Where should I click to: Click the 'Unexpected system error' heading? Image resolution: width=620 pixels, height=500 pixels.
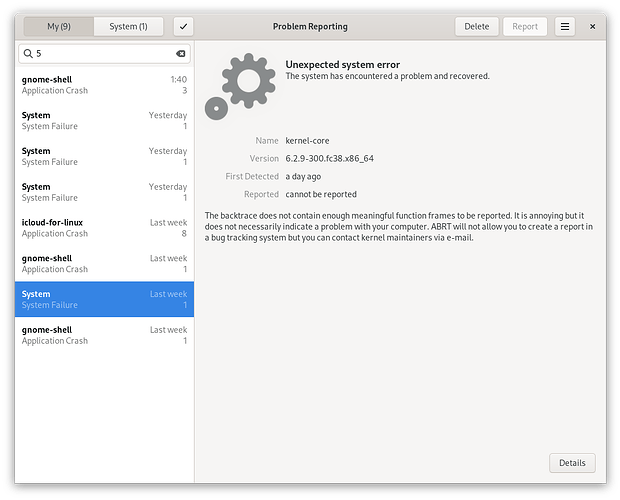(342, 64)
